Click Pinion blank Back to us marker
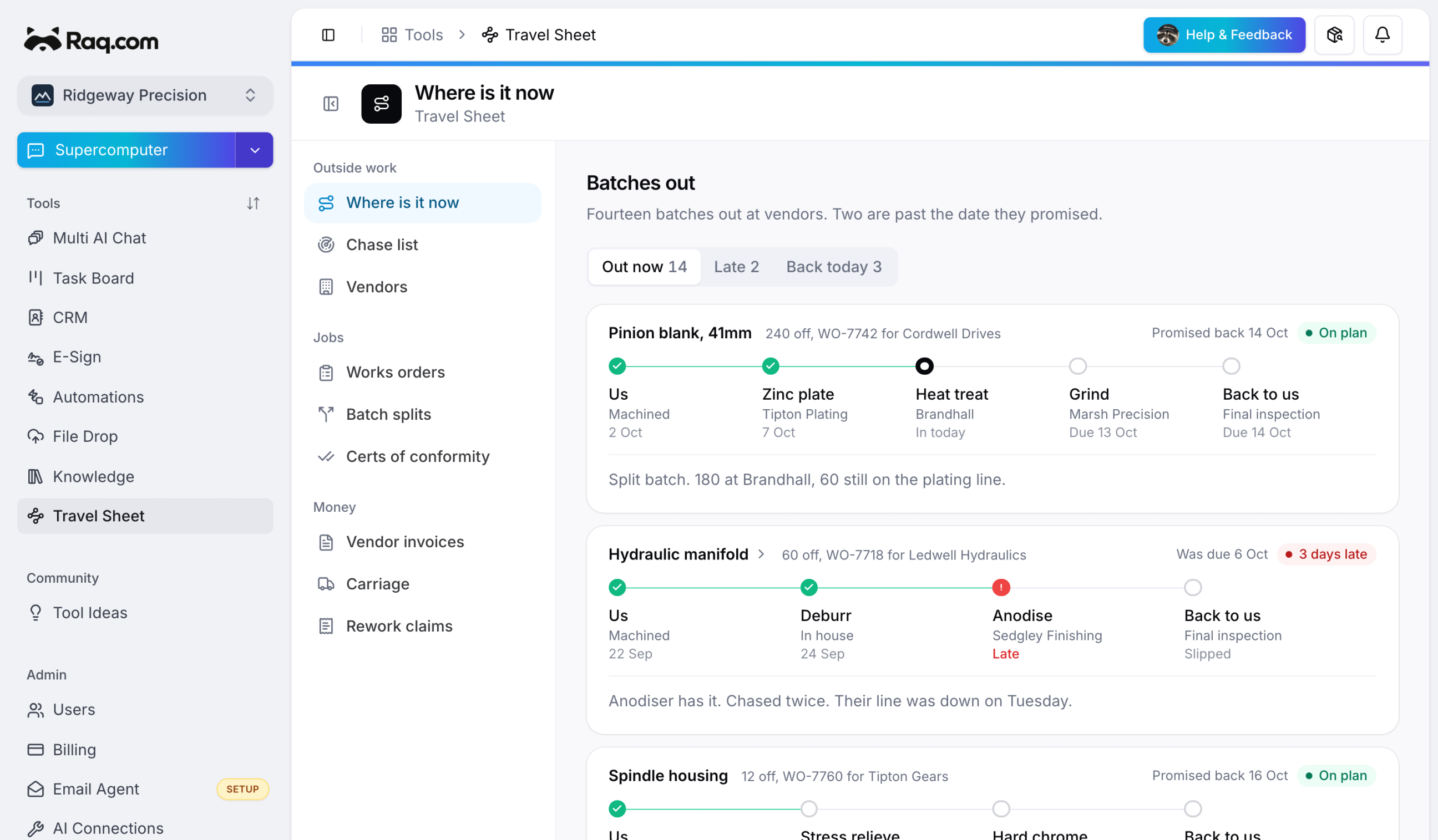The image size is (1438, 840). pyautogui.click(x=1232, y=366)
